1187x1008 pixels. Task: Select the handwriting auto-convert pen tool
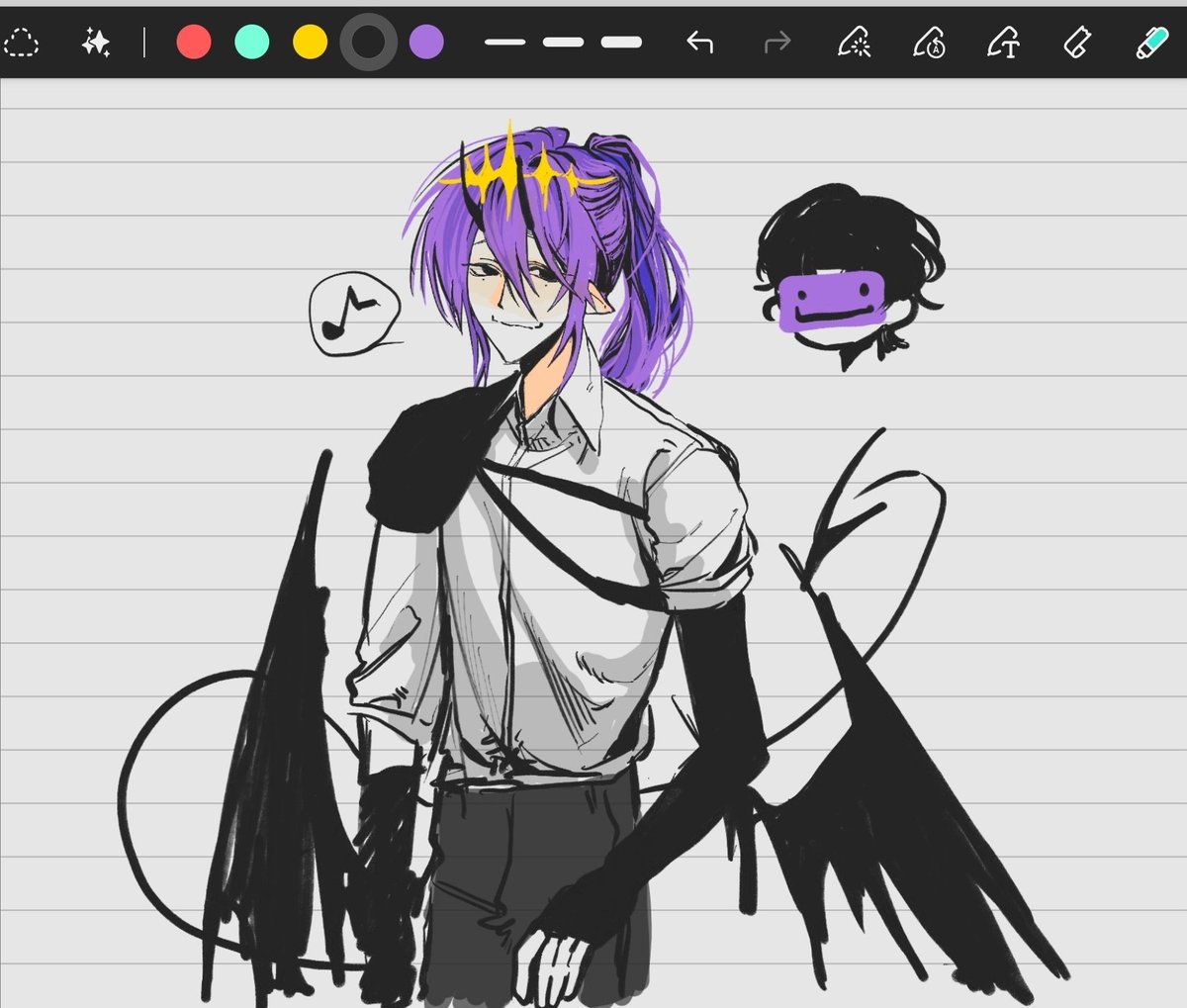click(929, 43)
